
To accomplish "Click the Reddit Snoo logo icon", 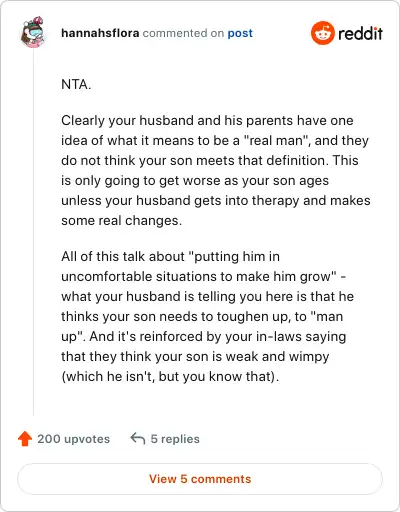I will click(322, 33).
